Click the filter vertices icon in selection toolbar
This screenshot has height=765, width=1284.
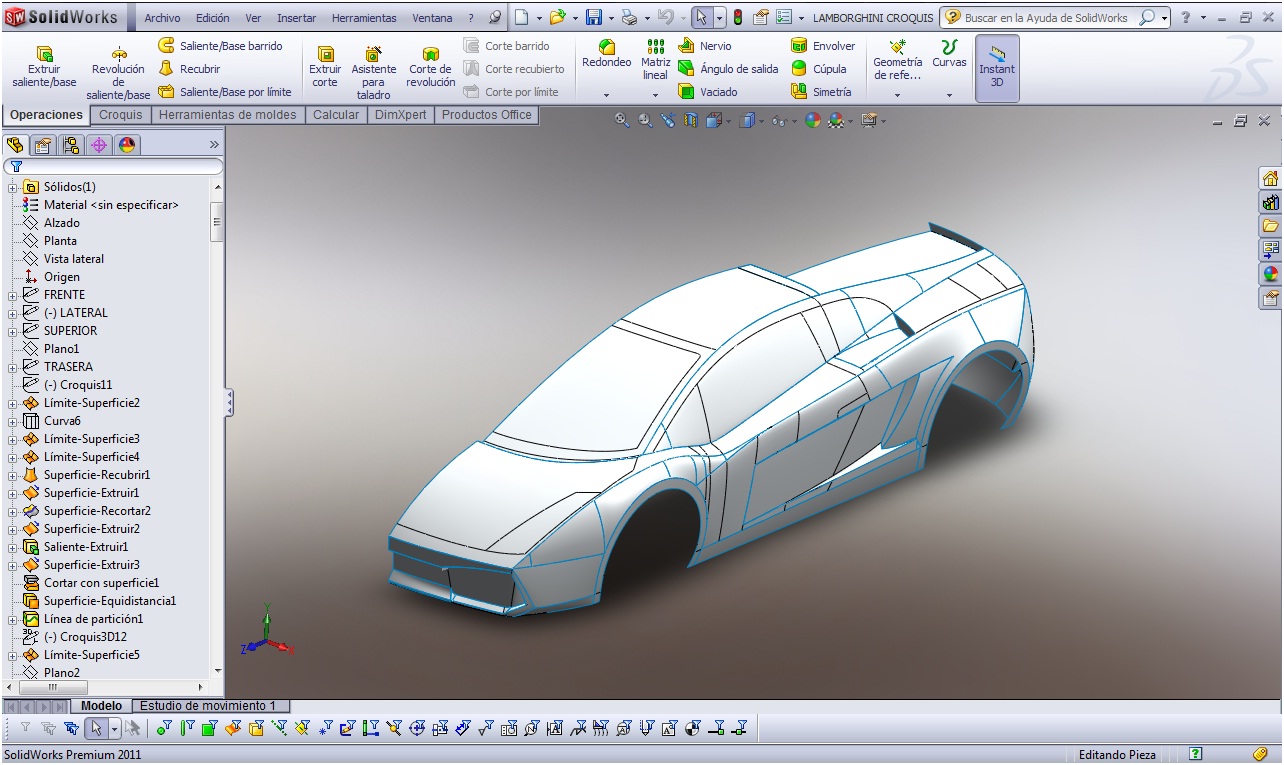164,728
